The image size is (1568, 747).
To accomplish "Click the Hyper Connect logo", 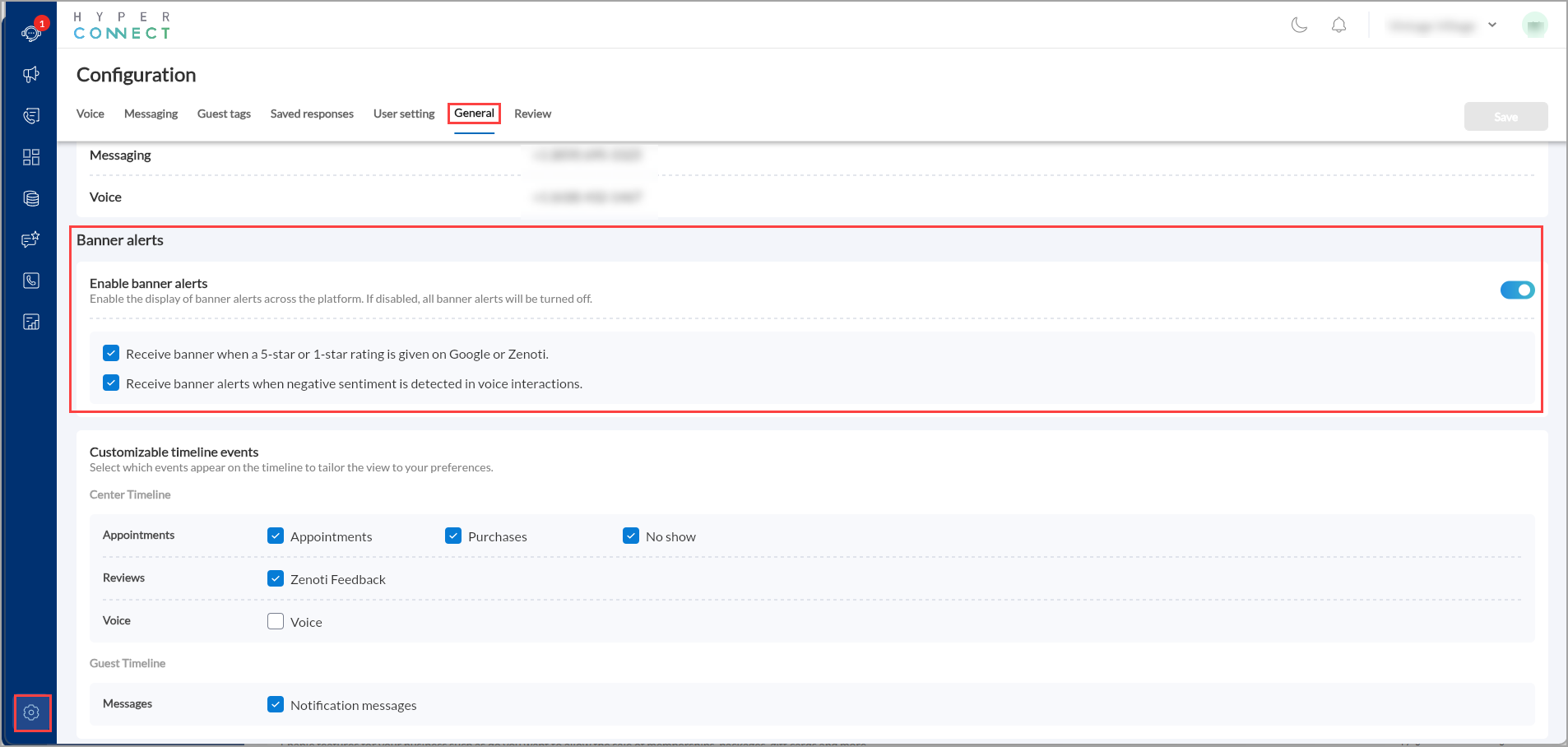I will pyautogui.click(x=122, y=26).
